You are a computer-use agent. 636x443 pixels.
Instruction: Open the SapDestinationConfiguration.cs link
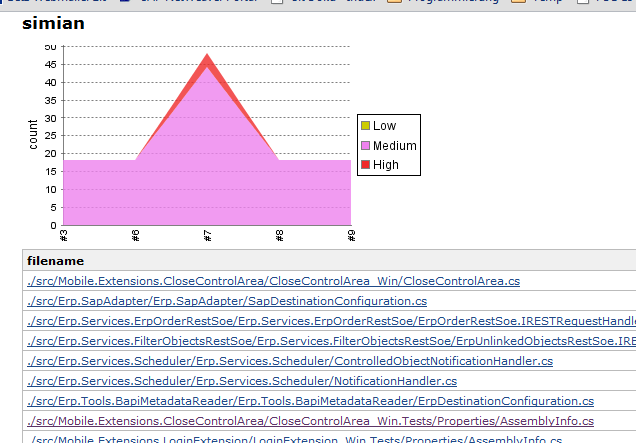(x=227, y=301)
